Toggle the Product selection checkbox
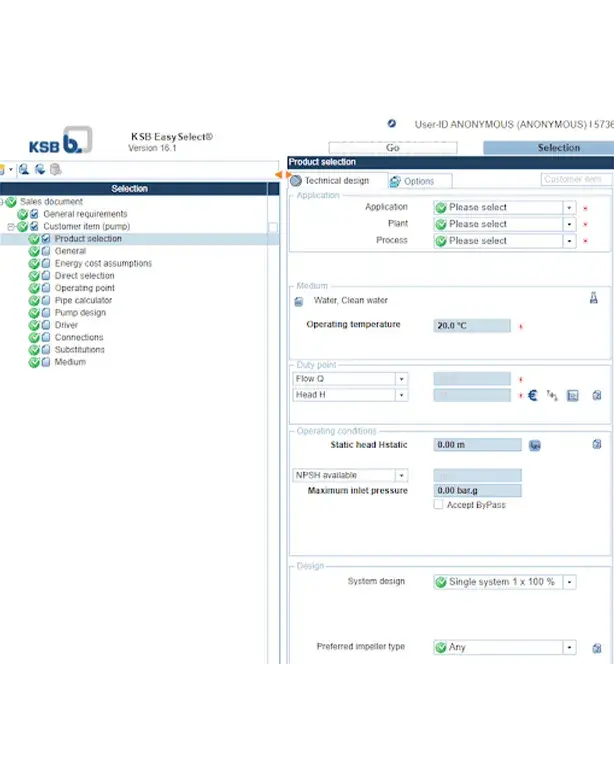Screen dimensions: 614x781 point(46,239)
